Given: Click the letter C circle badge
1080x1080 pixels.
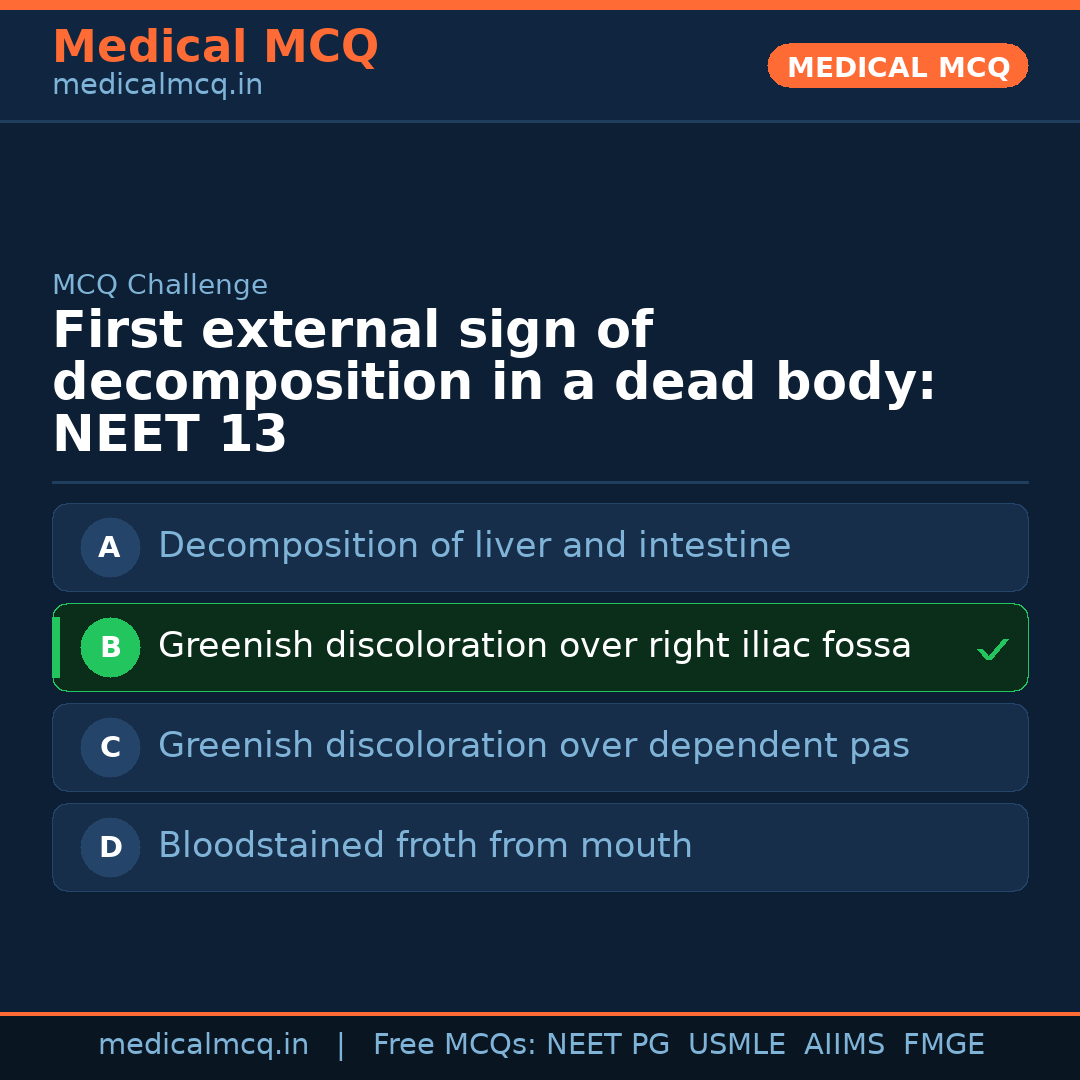Looking at the screenshot, I should tap(110, 747).
